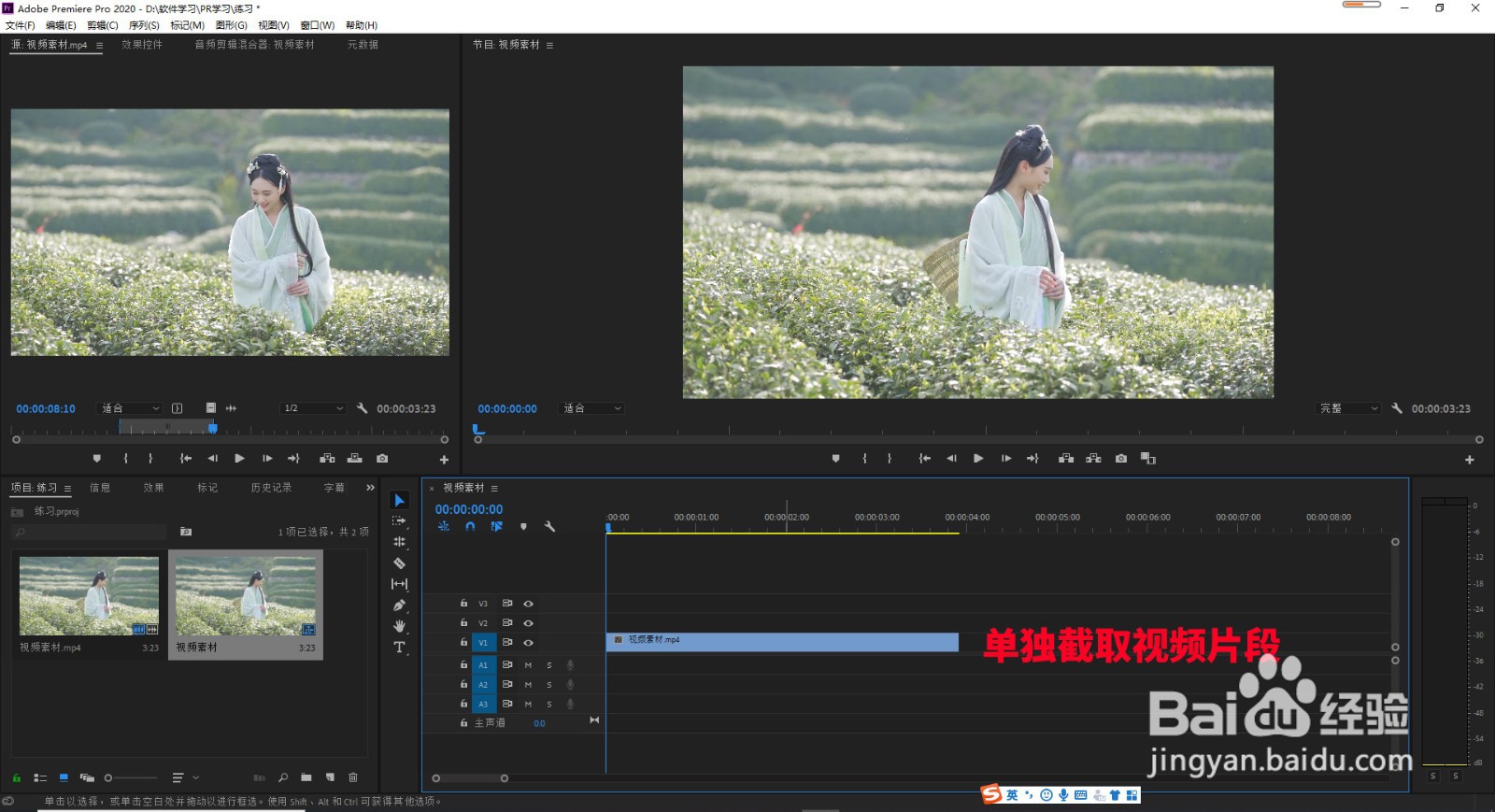Open the 文件(F) menu
Image resolution: width=1495 pixels, height=812 pixels.
(x=20, y=25)
